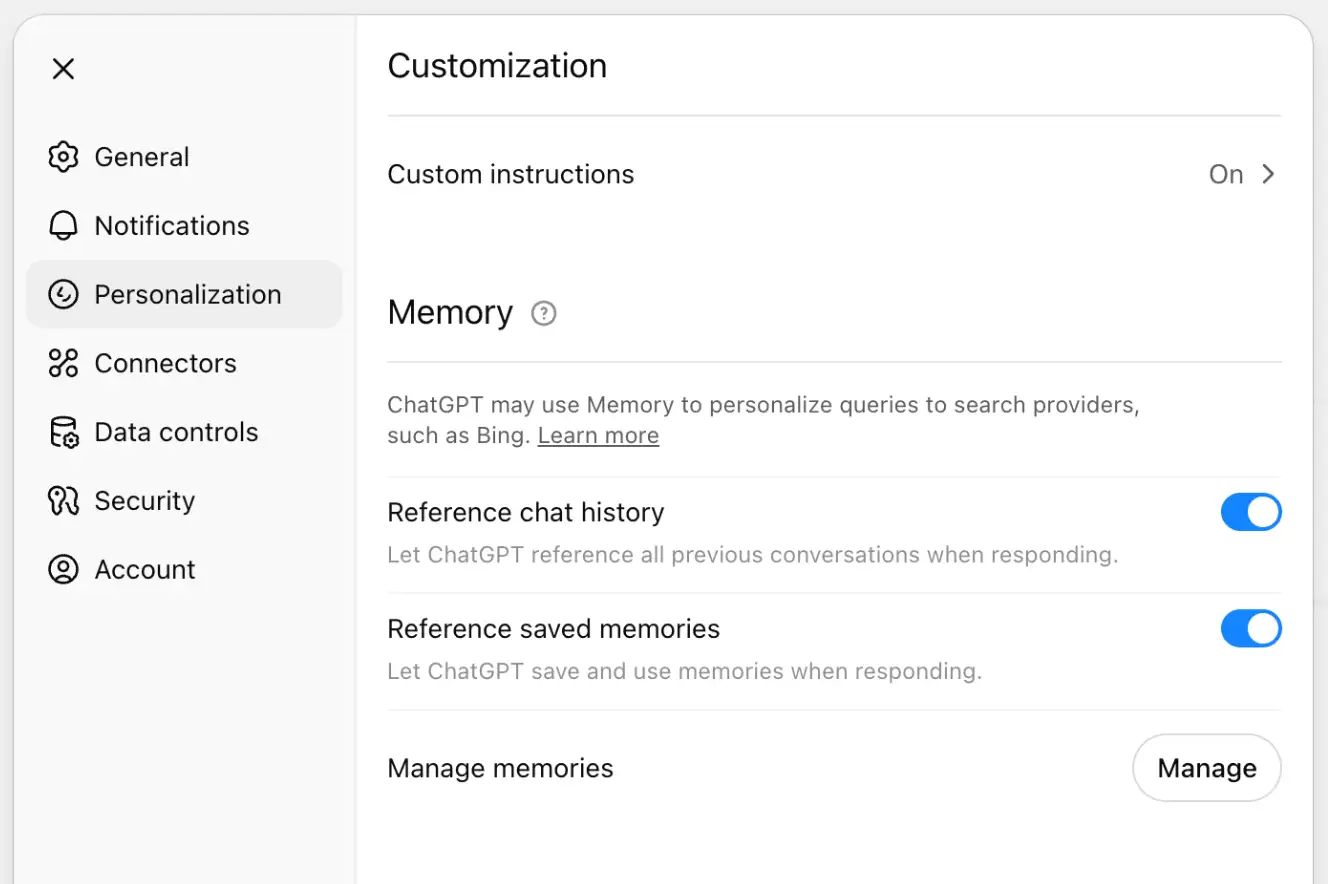Viewport: 1328px width, 884px height.
Task: Open the Memory help question mark
Action: click(543, 314)
